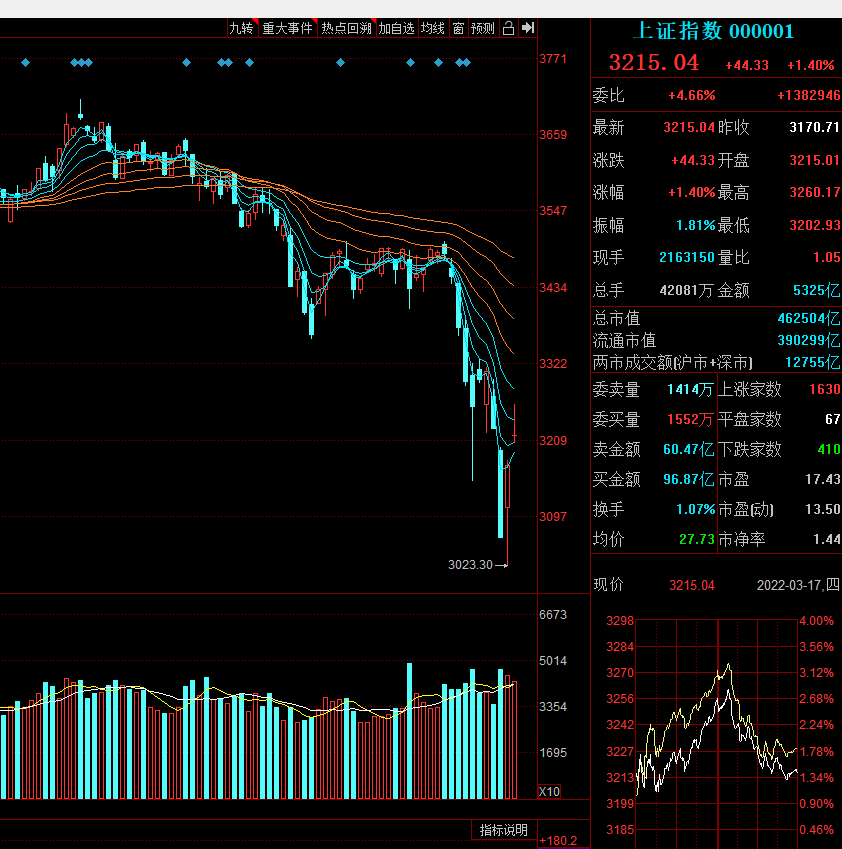Click the jump-to-end arrow icon in the toolbar
Screen dimensions: 842x849
pos(527,28)
